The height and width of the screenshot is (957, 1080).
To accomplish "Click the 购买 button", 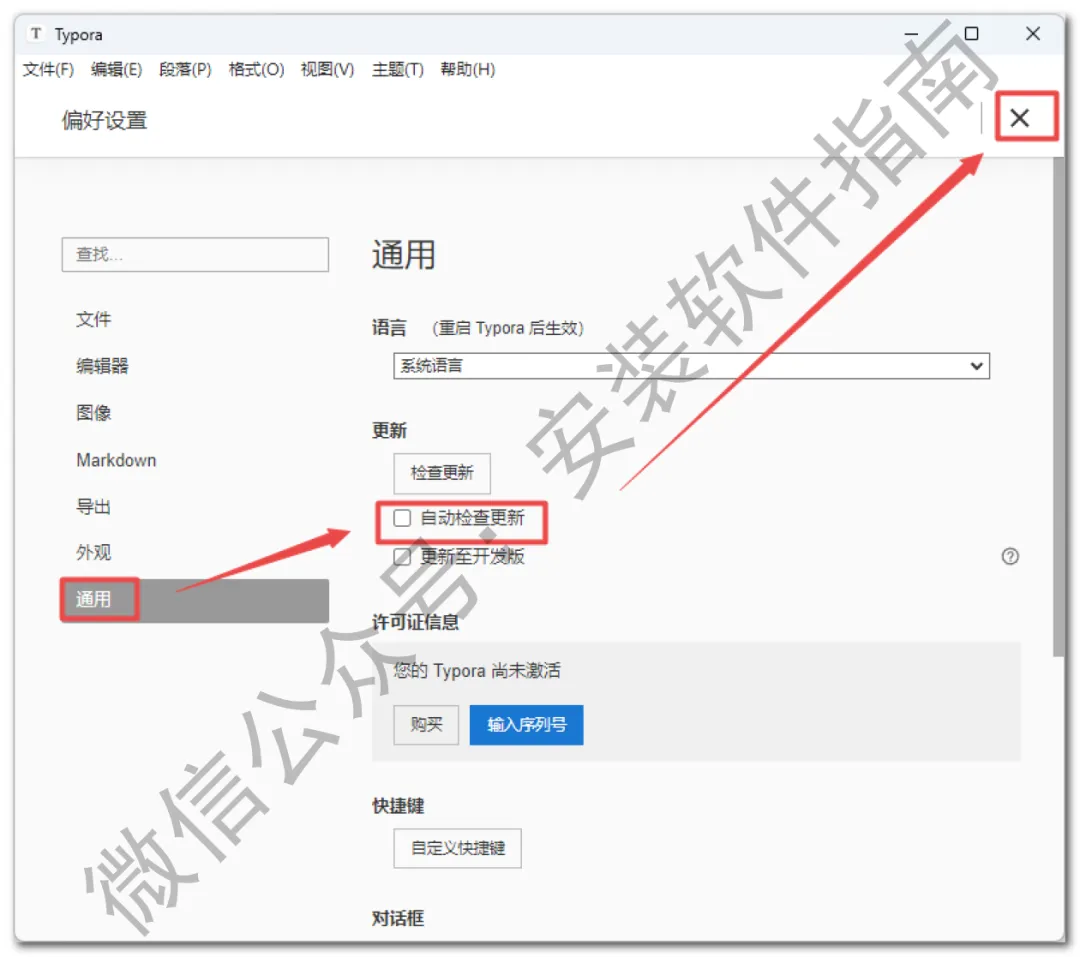I will (426, 725).
